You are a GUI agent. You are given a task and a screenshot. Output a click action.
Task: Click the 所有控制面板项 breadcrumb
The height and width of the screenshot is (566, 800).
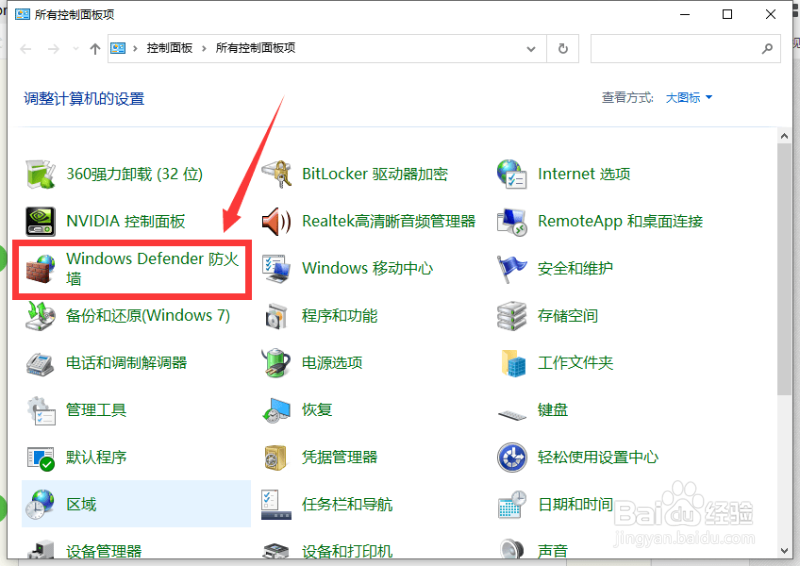pos(256,48)
